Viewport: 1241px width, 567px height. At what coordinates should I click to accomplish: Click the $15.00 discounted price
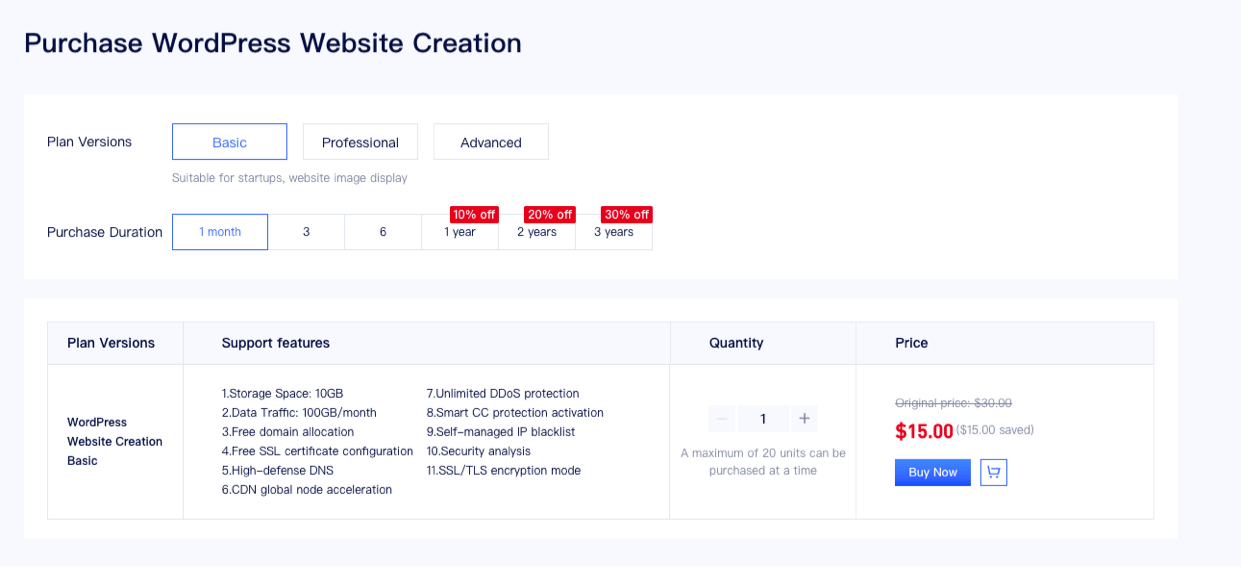click(x=924, y=431)
